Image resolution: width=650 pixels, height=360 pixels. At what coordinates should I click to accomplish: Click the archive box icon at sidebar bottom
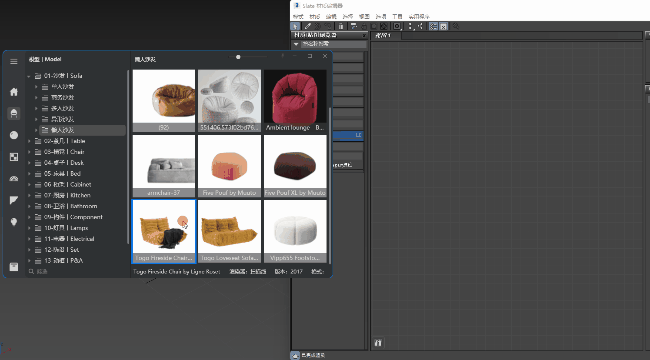14,267
